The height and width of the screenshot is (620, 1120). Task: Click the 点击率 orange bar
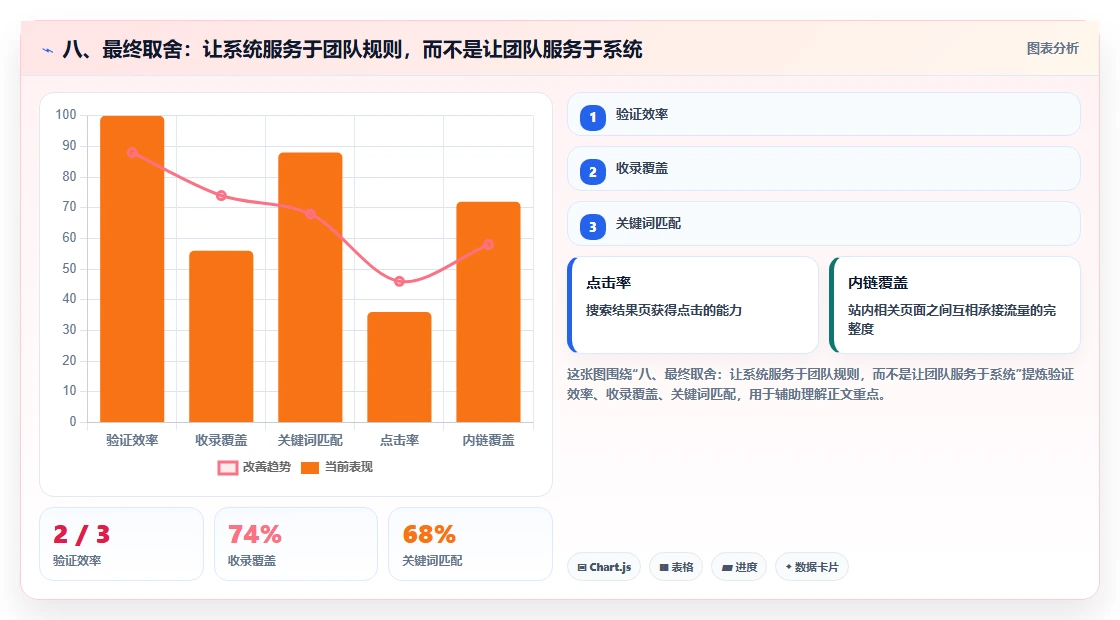tap(399, 366)
